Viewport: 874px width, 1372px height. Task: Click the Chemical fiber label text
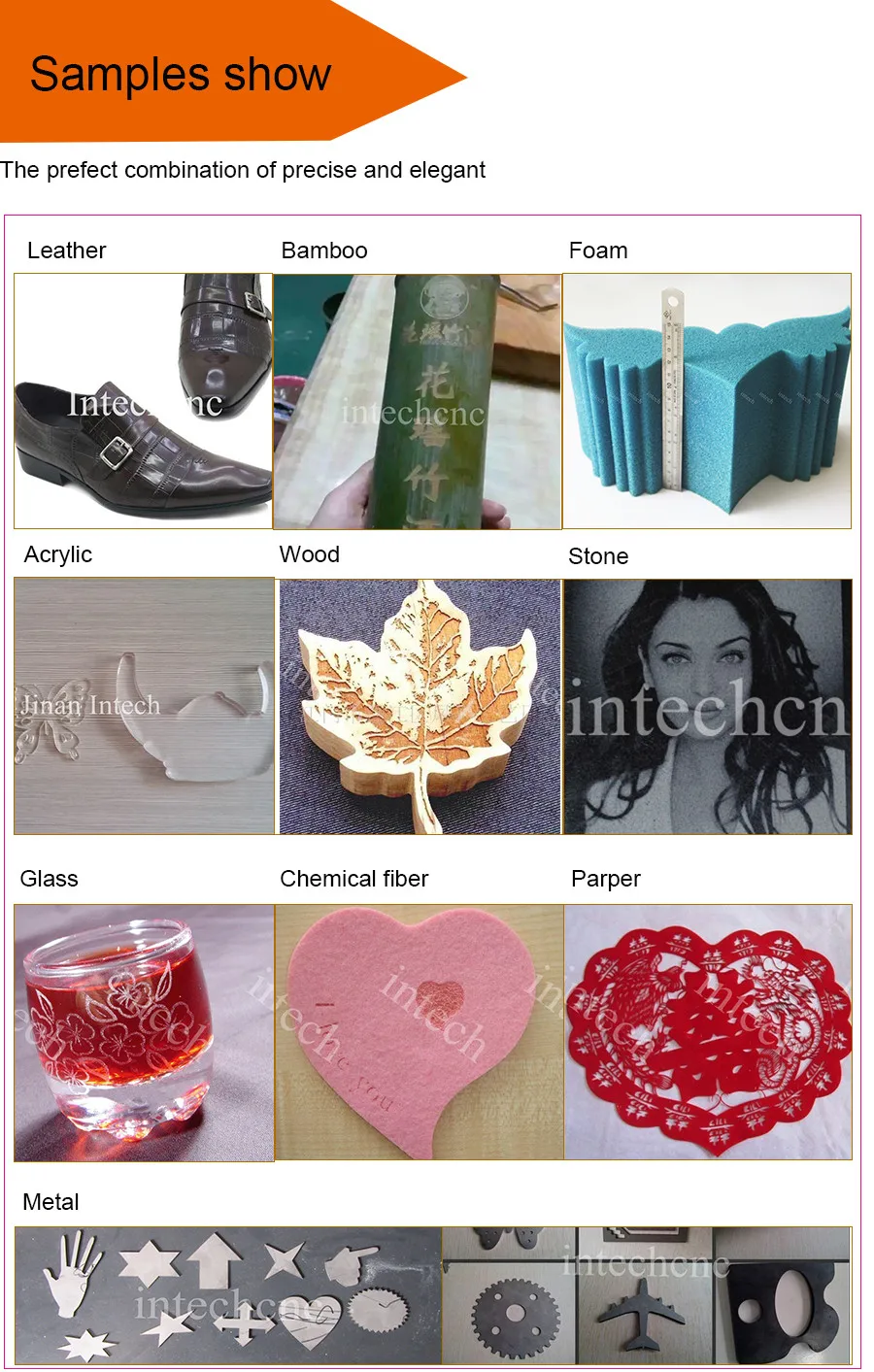pos(354,879)
